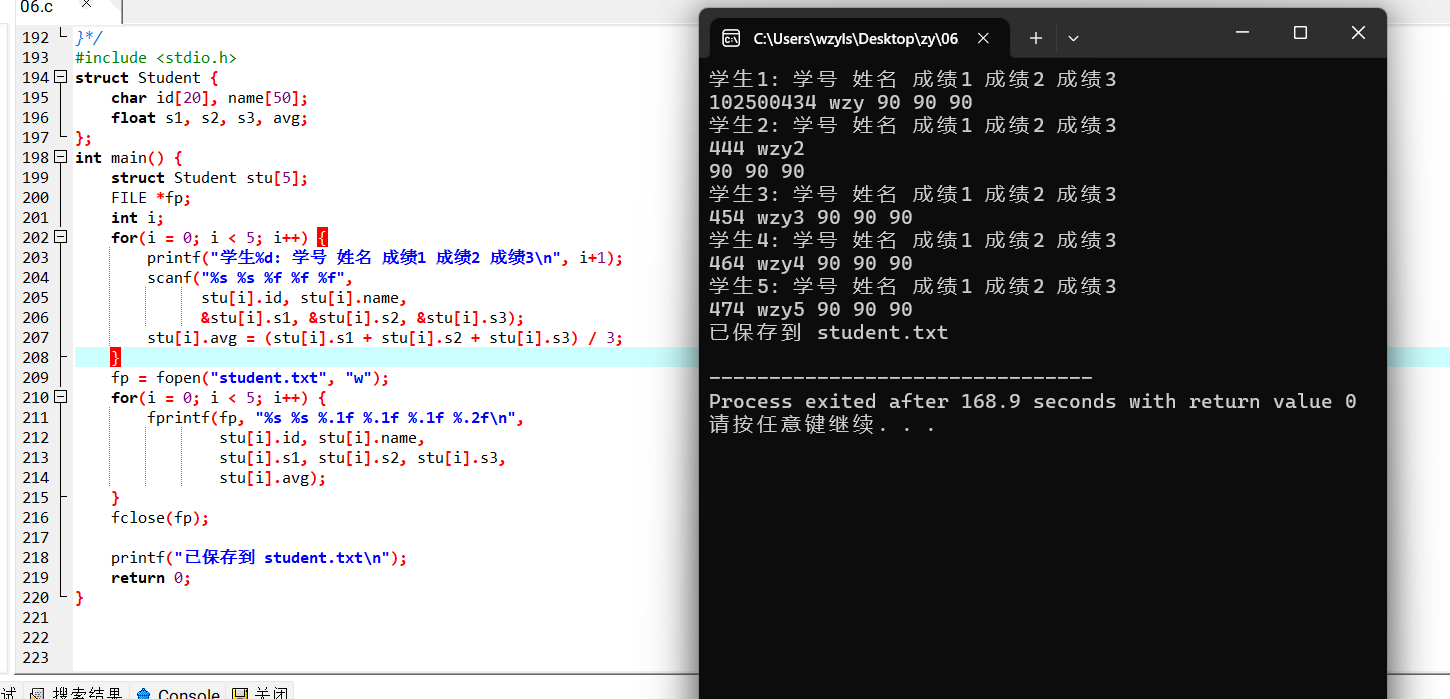Click 'FILE *fp;' code line
The width and height of the screenshot is (1450, 699).
pos(151,197)
